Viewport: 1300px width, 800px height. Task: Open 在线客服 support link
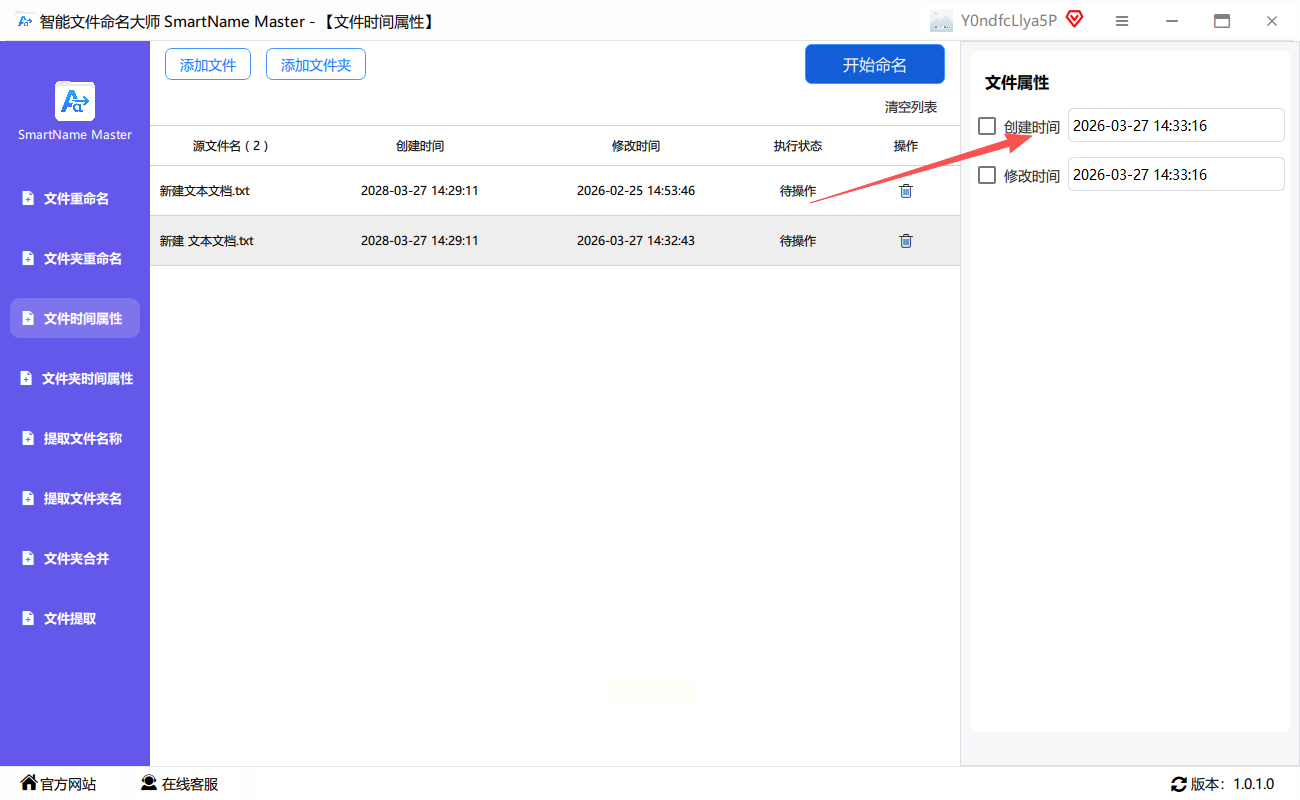190,784
